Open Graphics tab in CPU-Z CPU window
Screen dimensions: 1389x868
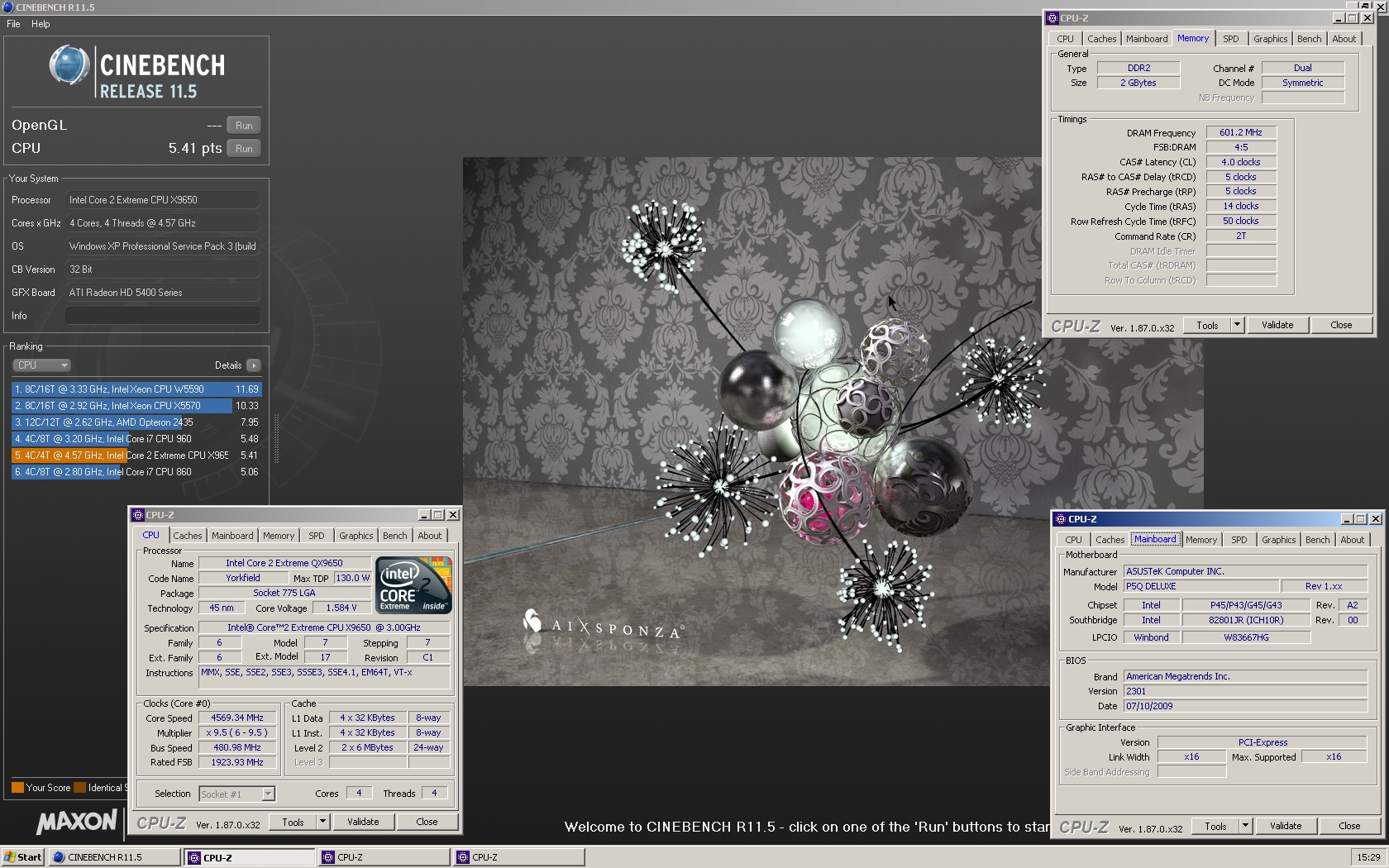[x=356, y=536]
